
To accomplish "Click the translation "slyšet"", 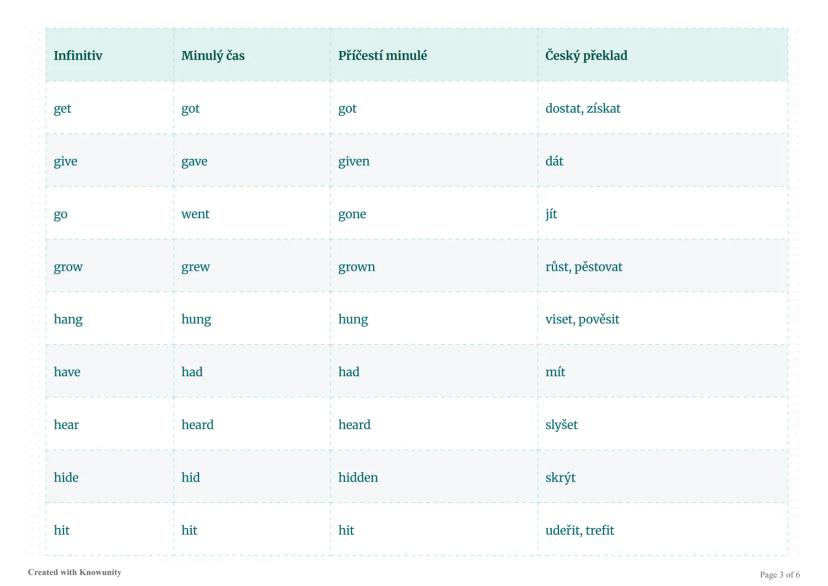I will pos(562,425).
